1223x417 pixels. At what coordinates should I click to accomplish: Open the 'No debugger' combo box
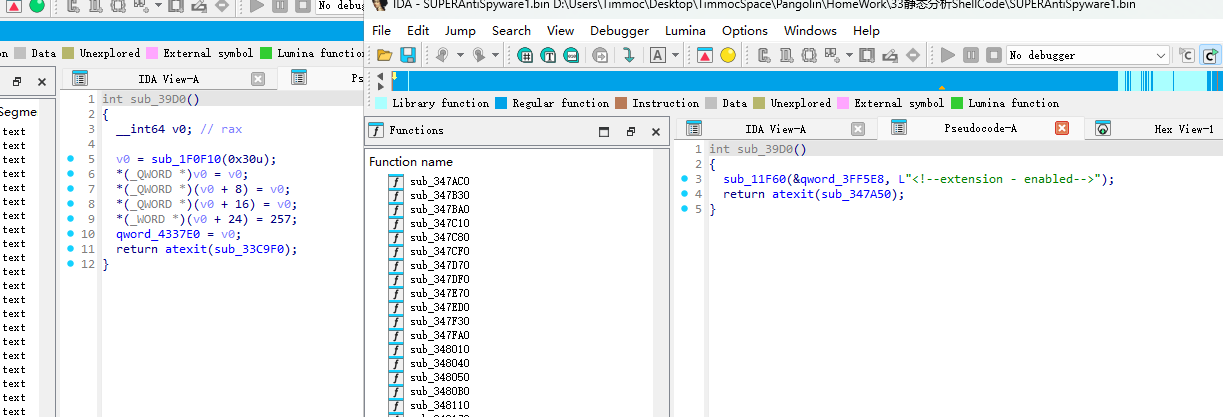point(1087,55)
